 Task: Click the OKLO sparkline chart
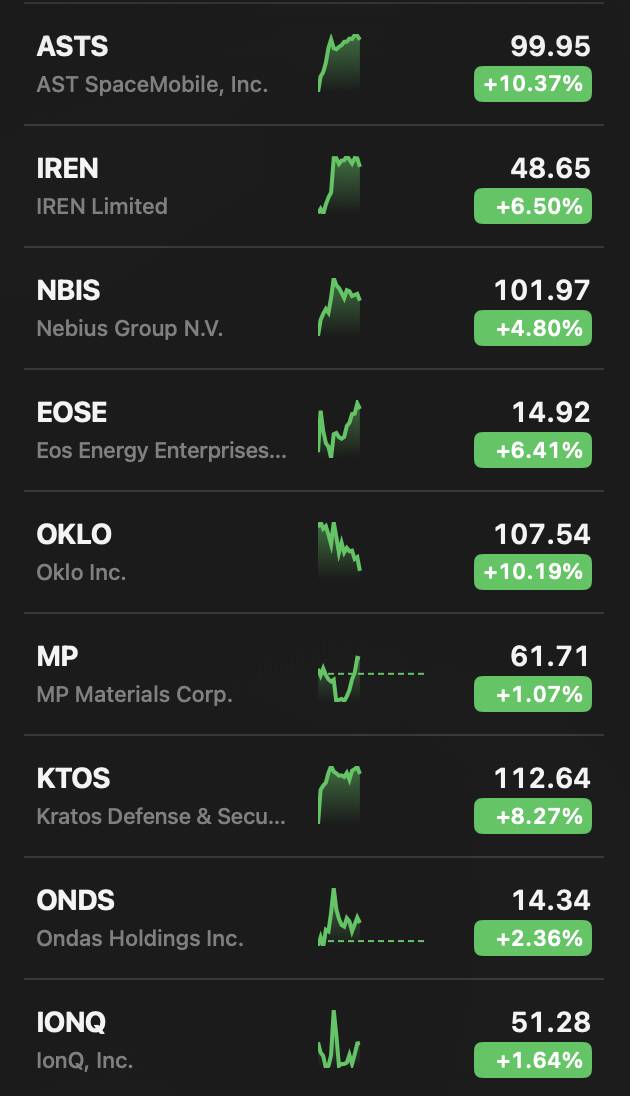point(339,547)
